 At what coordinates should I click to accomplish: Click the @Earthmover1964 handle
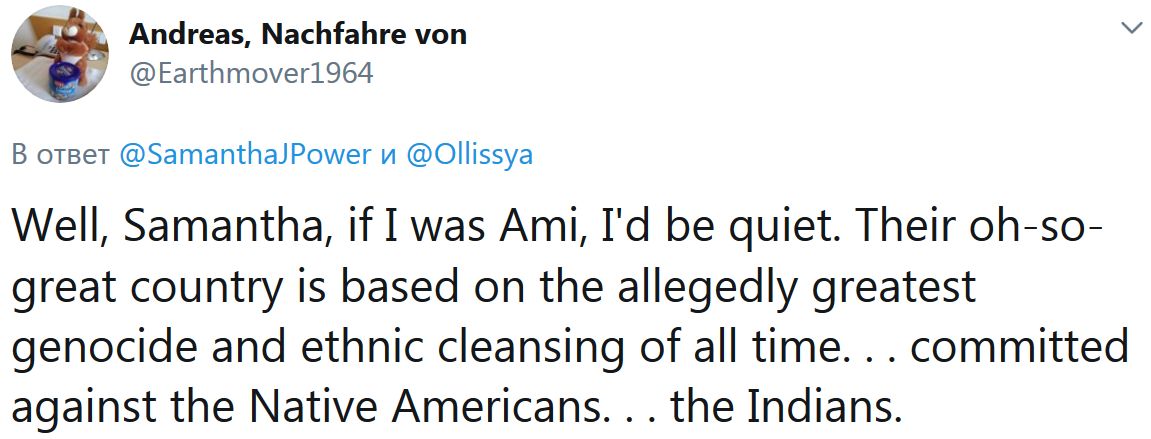[251, 73]
